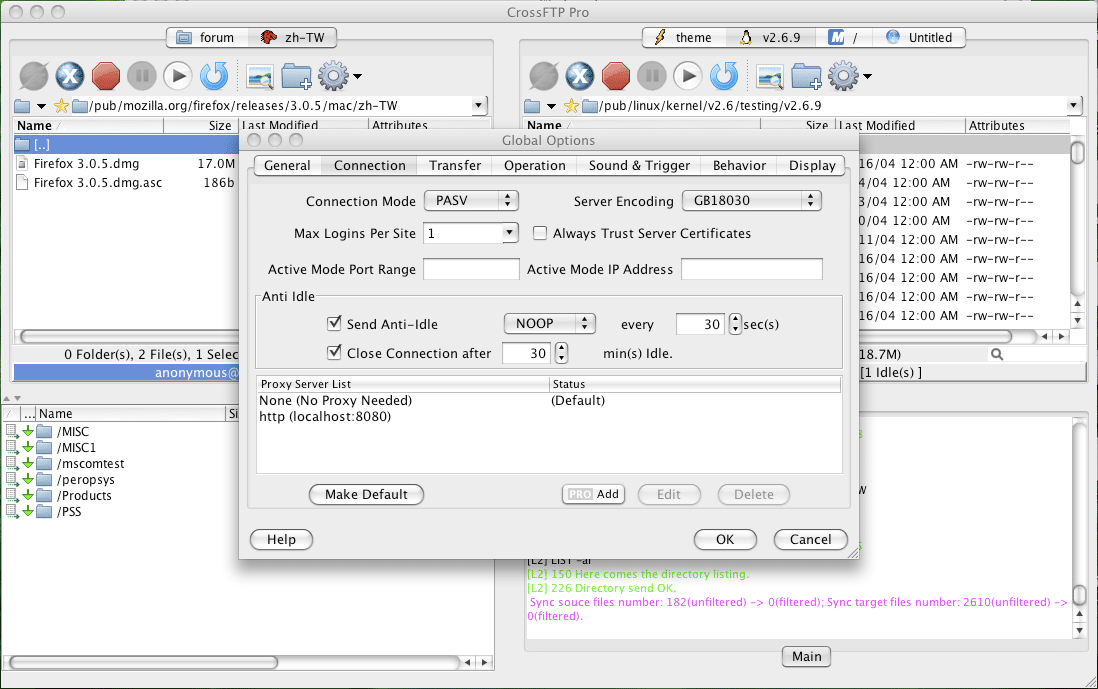Open the Anti-Idle command NOOP dropdown
The width and height of the screenshot is (1098, 689).
pos(549,323)
